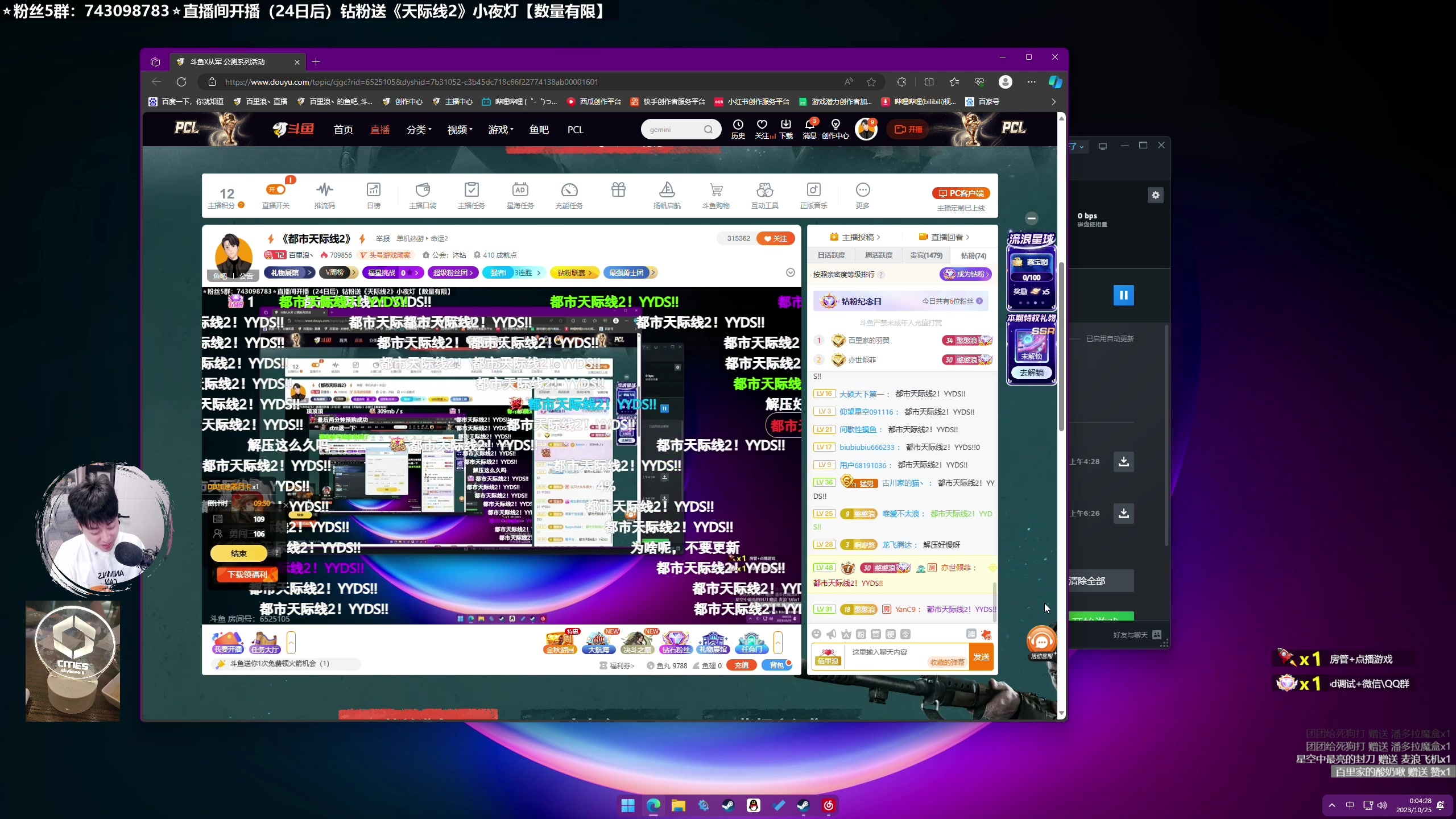Switch to the 钻粉(74) tab
Screen dimensions: 1456x819
coord(974,255)
